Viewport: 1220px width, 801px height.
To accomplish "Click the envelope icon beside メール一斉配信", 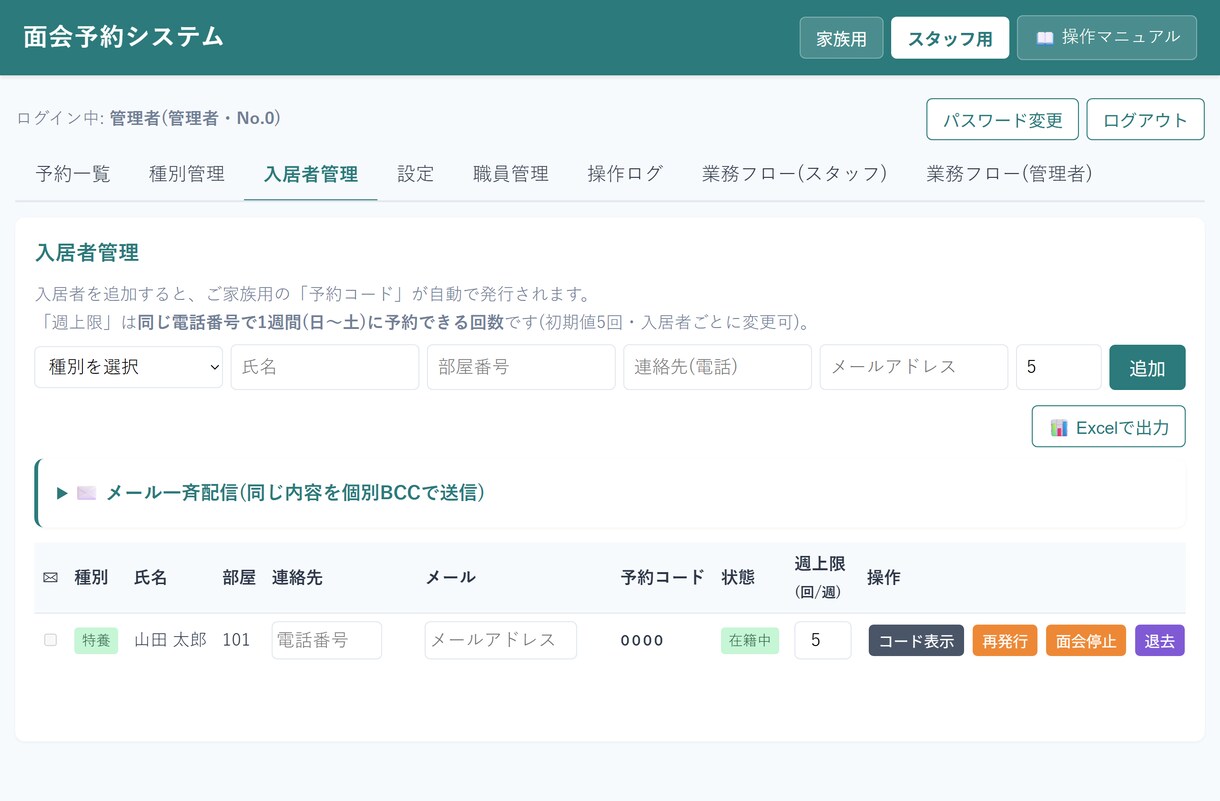I will (86, 493).
